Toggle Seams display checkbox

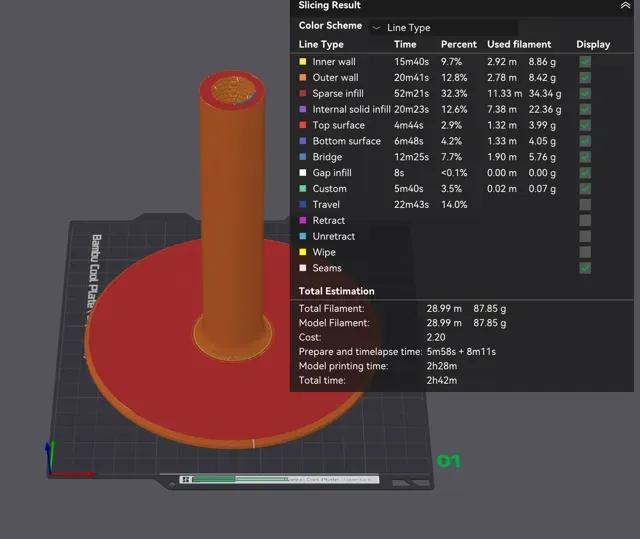[x=585, y=268]
